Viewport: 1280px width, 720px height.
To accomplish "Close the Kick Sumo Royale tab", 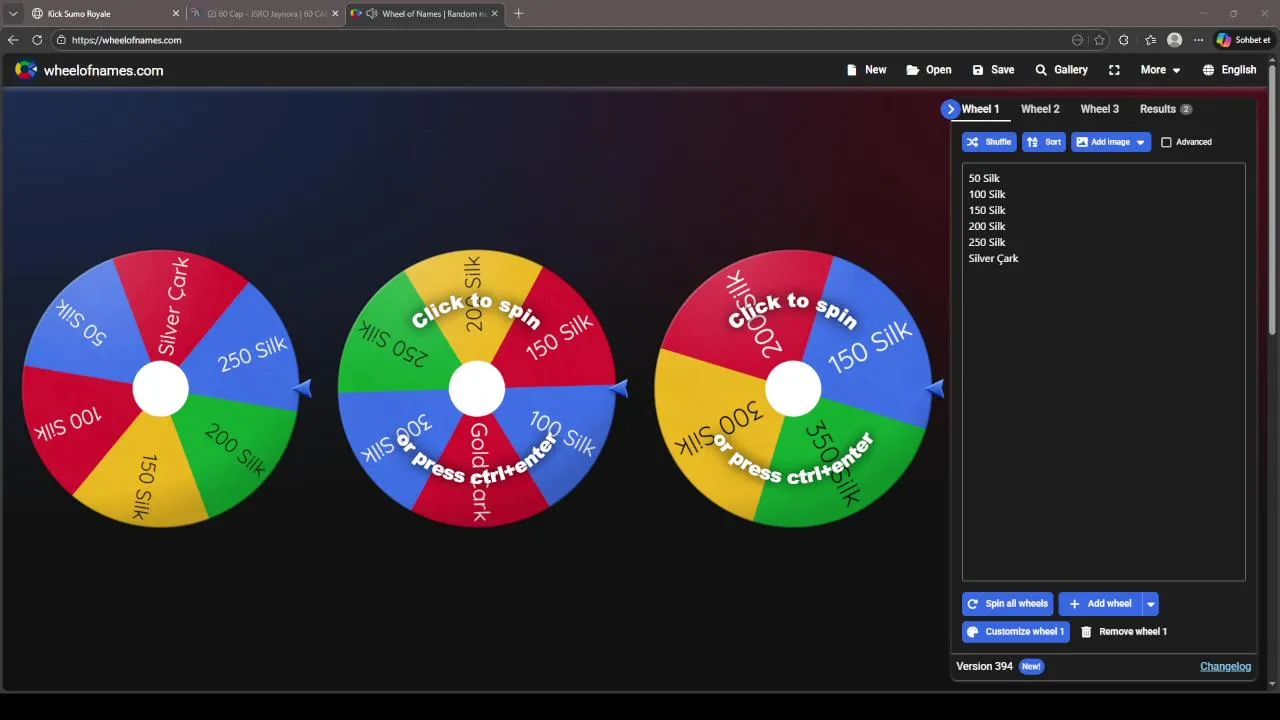I will click(x=175, y=14).
